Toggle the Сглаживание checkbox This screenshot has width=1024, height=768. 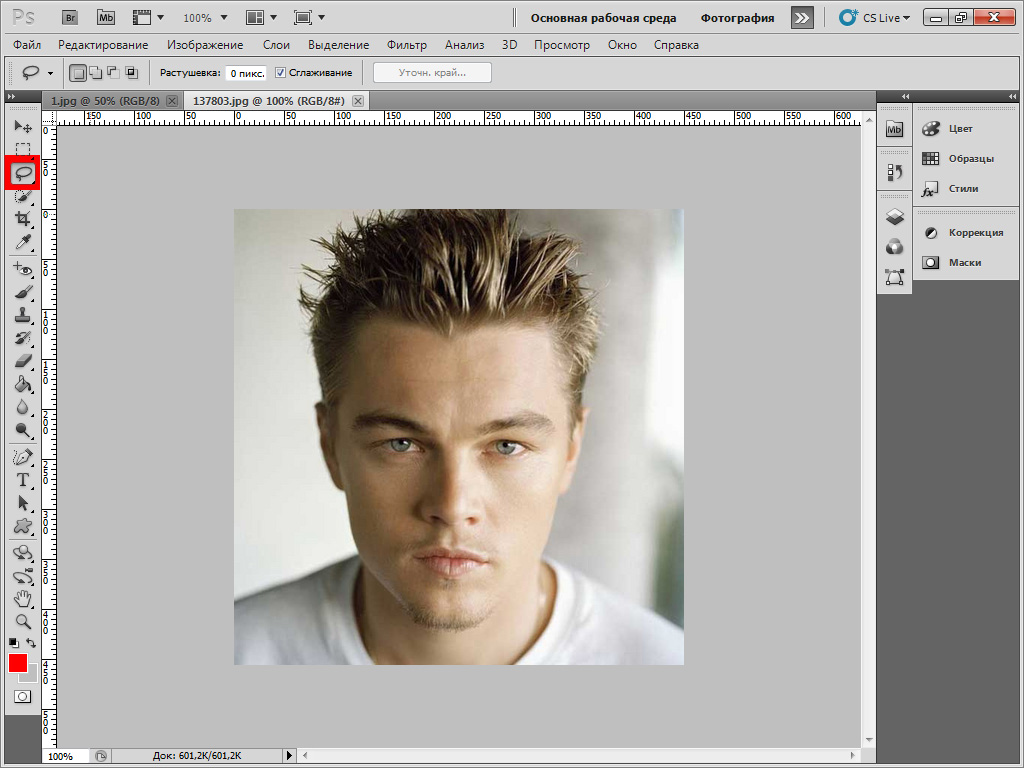[x=280, y=72]
